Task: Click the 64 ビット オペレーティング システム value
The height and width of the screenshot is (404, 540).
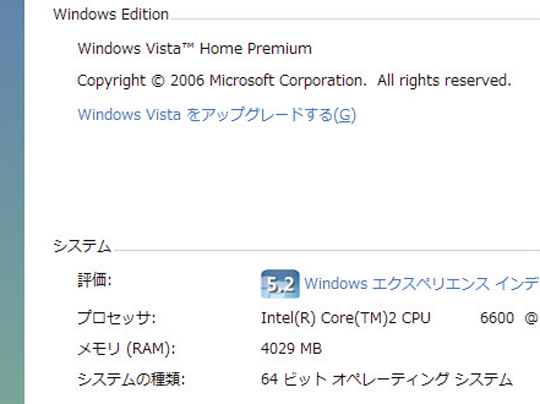Action: click(x=387, y=380)
